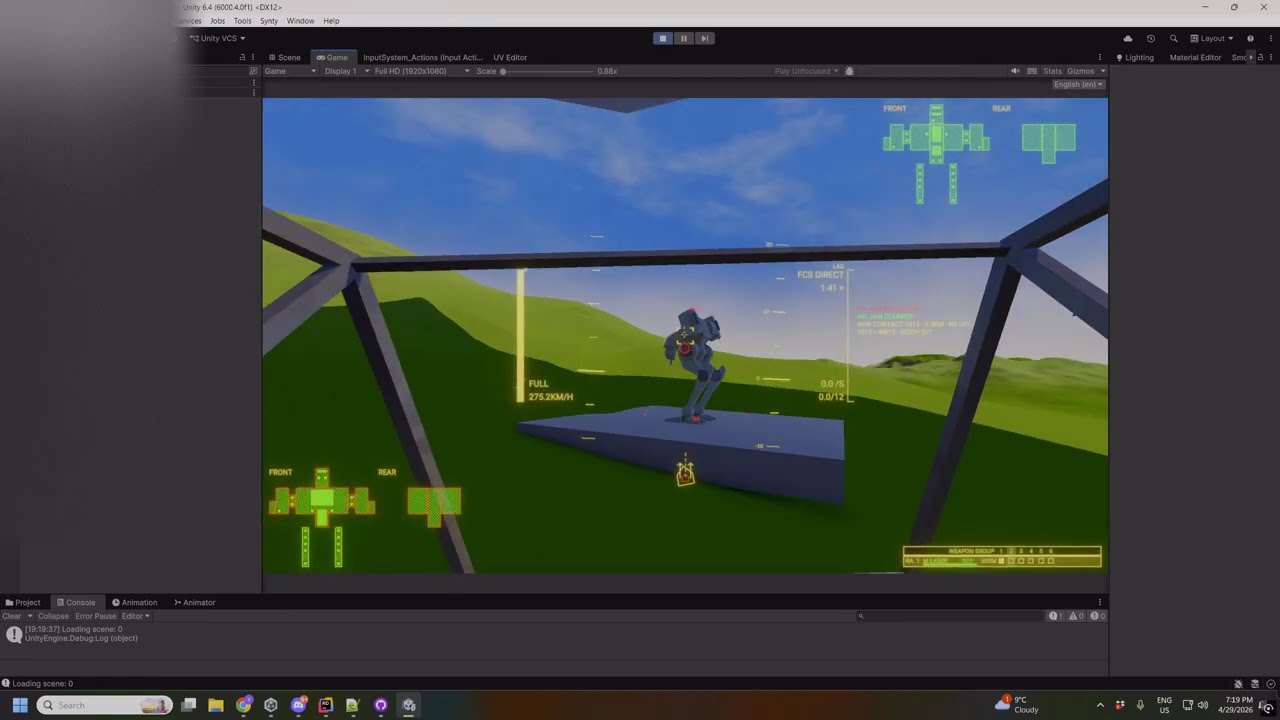Open the Console Editor dropdown

(x=136, y=616)
